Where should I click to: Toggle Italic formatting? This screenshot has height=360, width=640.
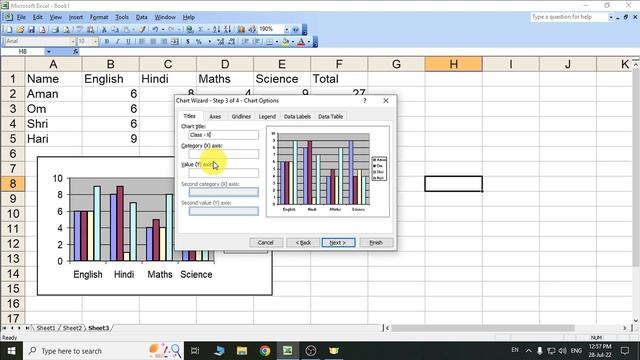tap(118, 41)
